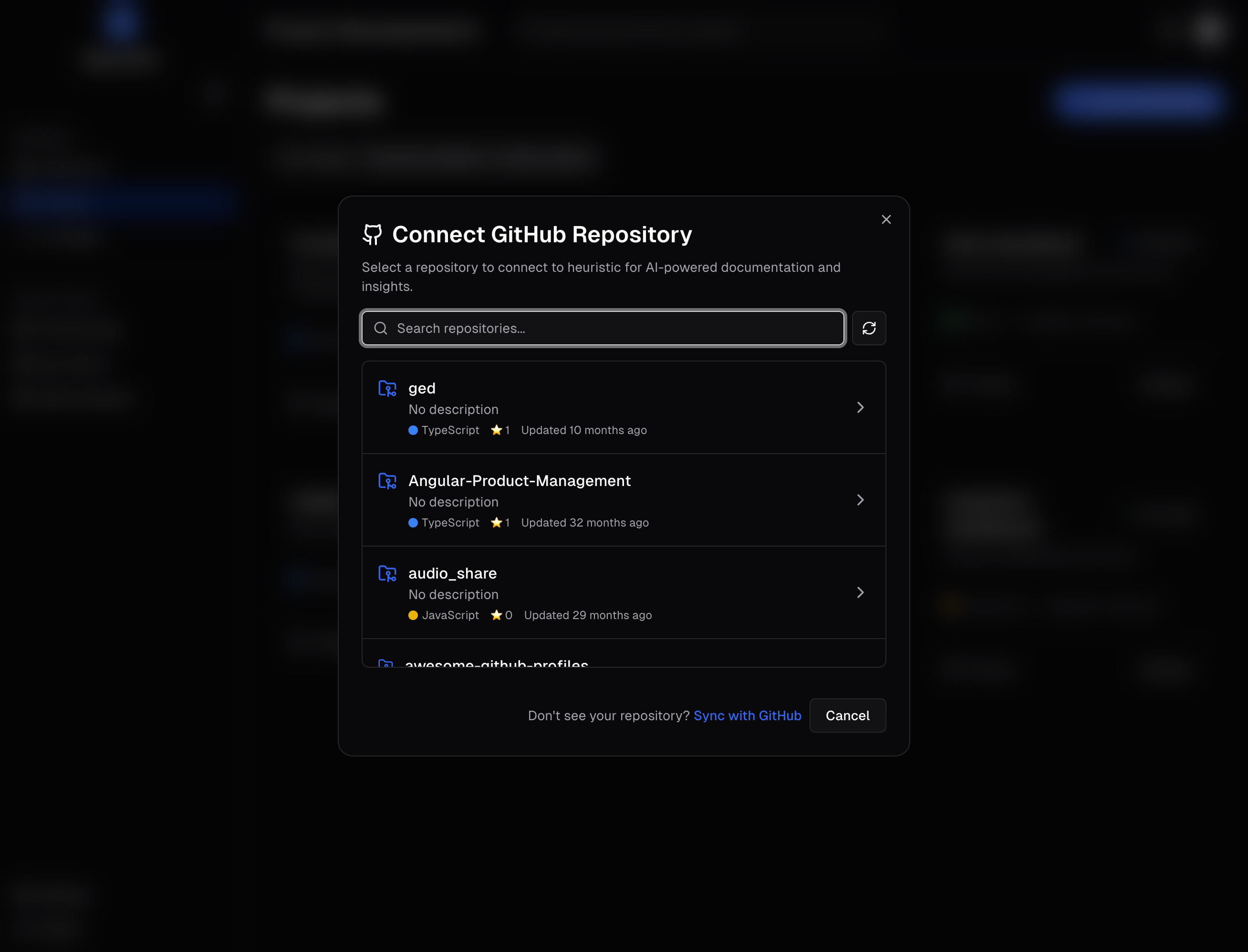The width and height of the screenshot is (1248, 952).
Task: Click the star icon on ged repository
Action: pos(497,430)
